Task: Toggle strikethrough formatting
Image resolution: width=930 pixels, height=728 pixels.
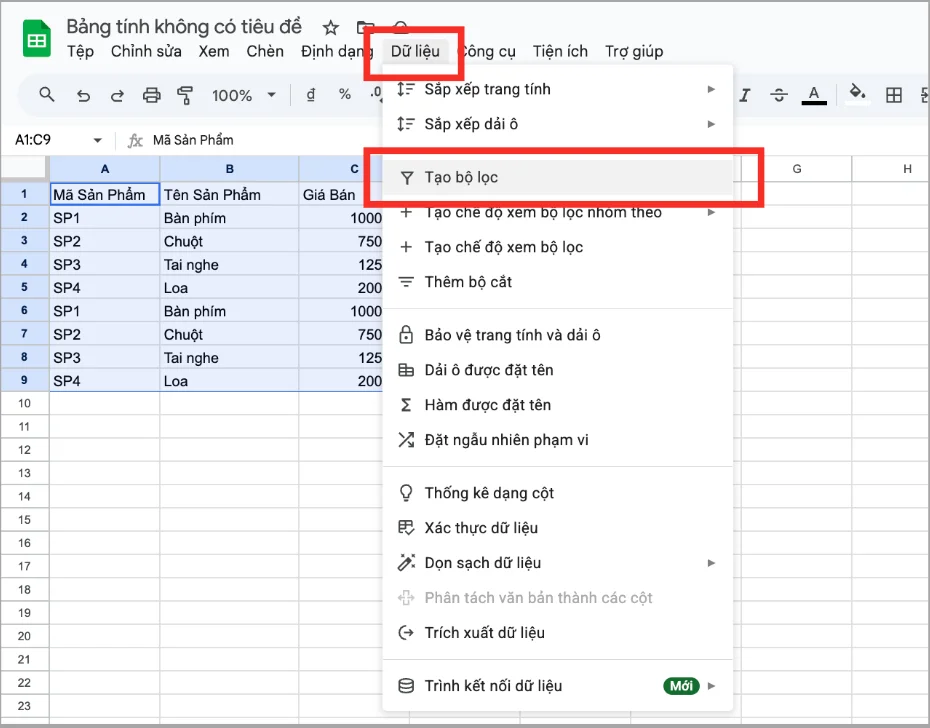Action: [x=779, y=95]
